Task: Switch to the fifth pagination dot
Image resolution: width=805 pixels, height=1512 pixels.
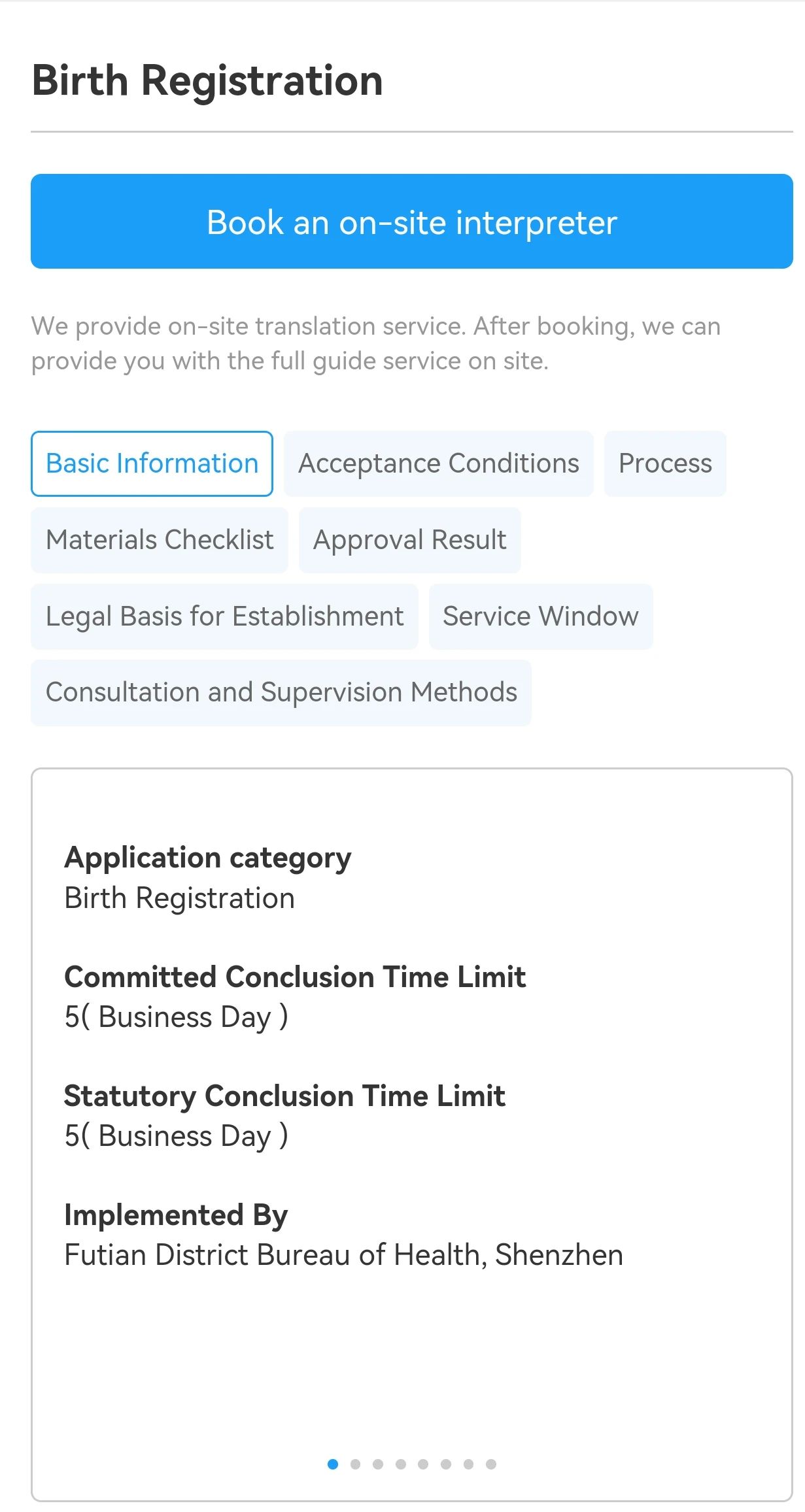Action: click(423, 1464)
